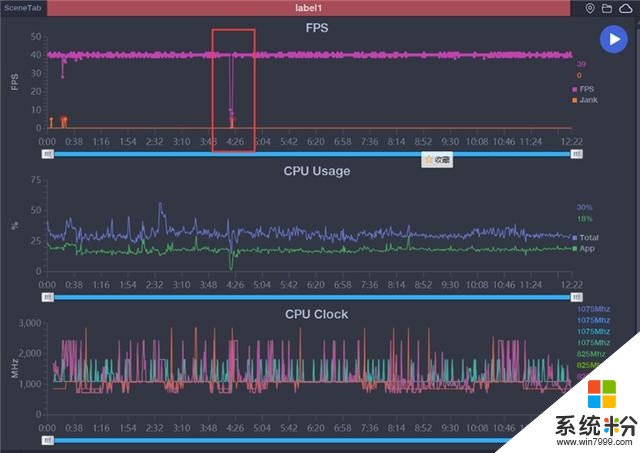Click CPU Clock bottom left slider handle
640x453 pixels.
pos(46,439)
